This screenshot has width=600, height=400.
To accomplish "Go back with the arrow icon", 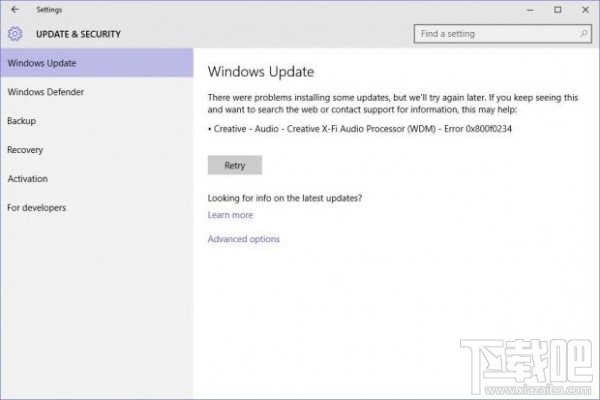I will click(15, 10).
